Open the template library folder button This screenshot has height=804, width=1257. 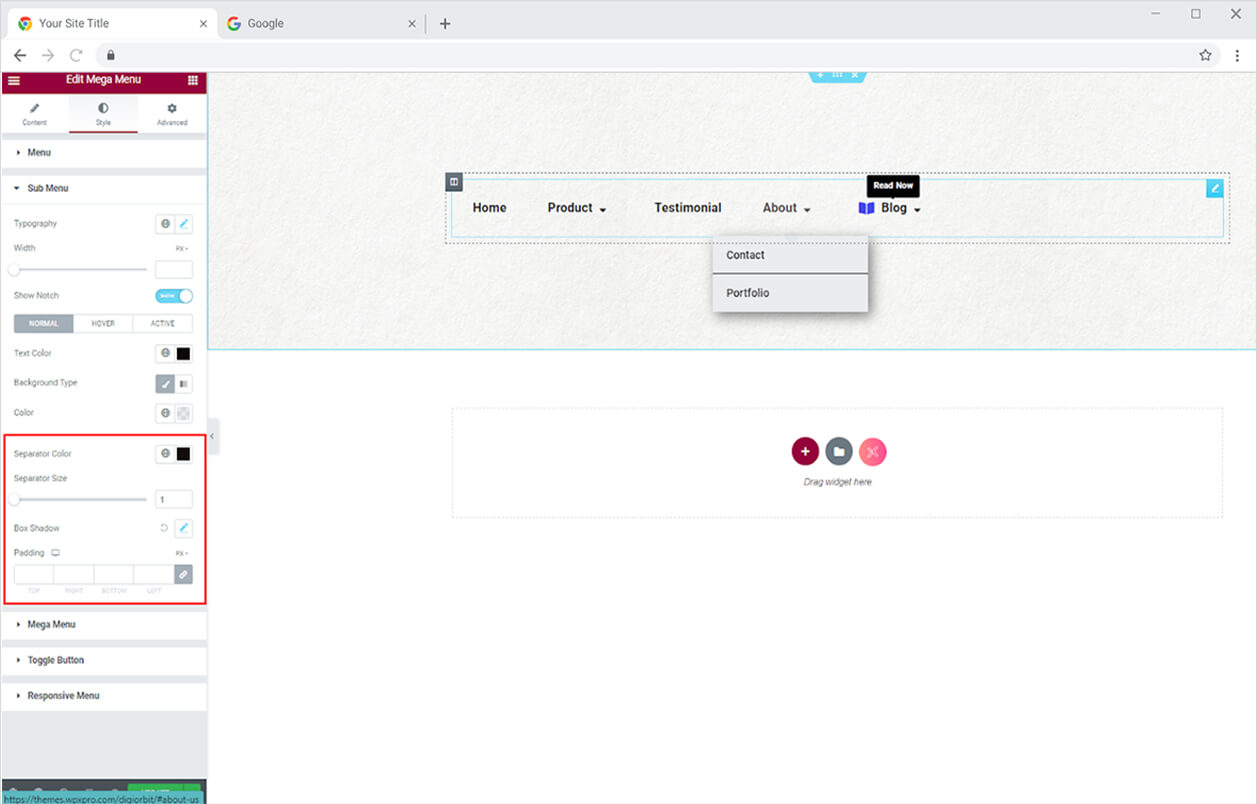tap(839, 452)
